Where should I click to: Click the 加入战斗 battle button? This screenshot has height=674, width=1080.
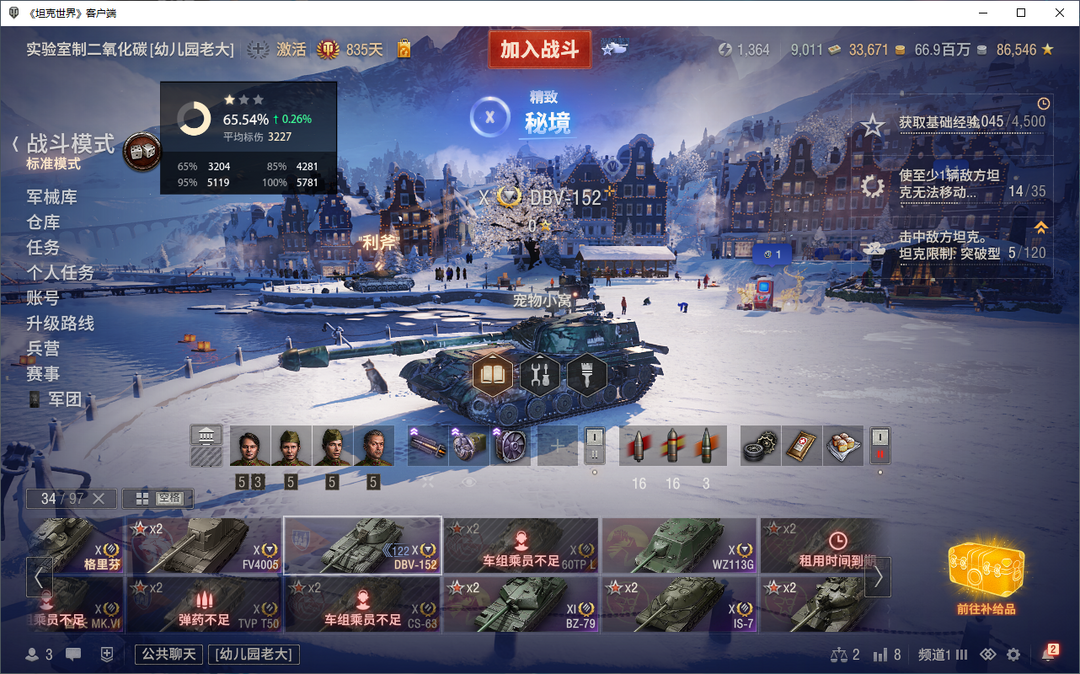540,50
